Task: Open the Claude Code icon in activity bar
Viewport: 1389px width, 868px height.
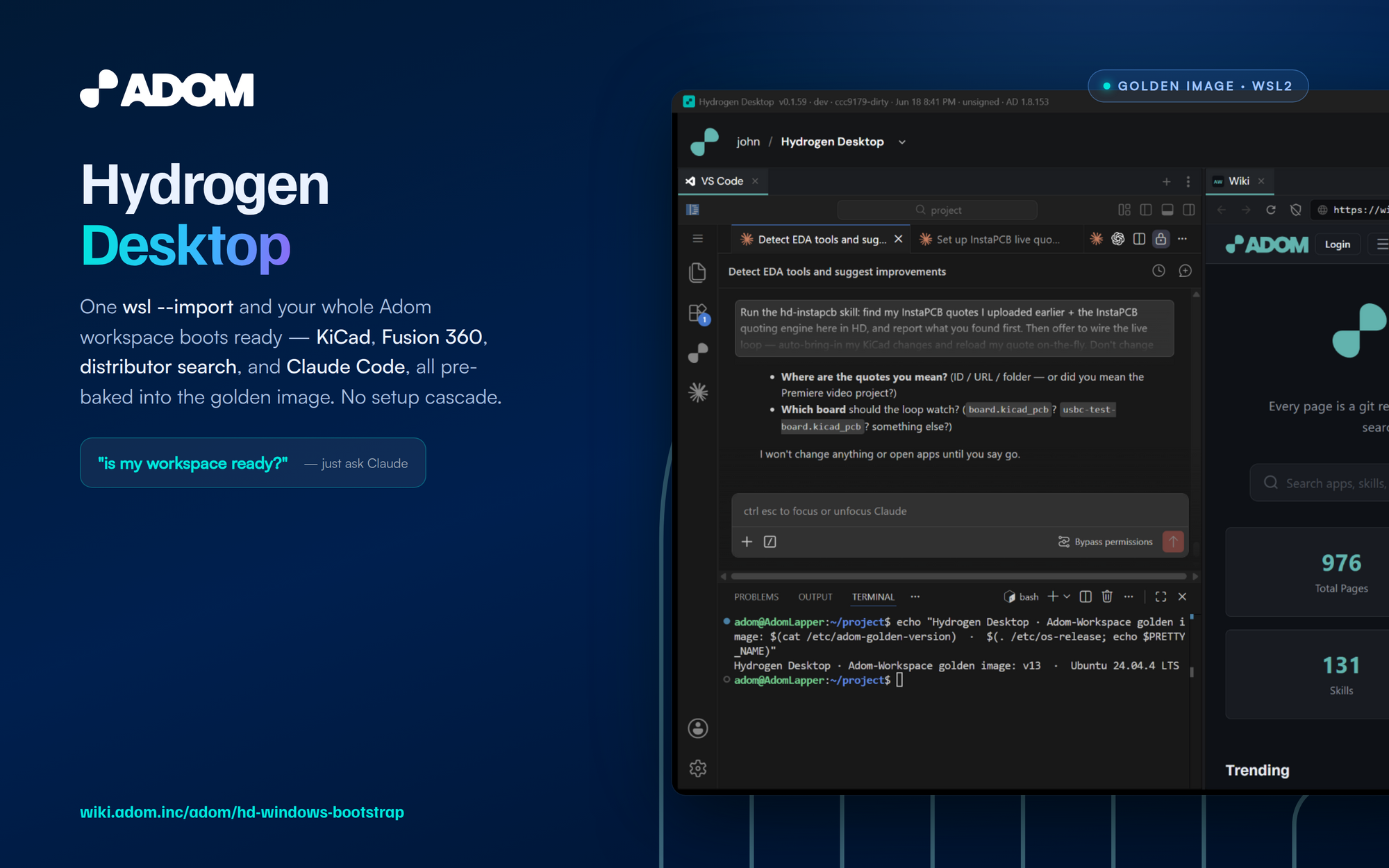Action: [698, 393]
